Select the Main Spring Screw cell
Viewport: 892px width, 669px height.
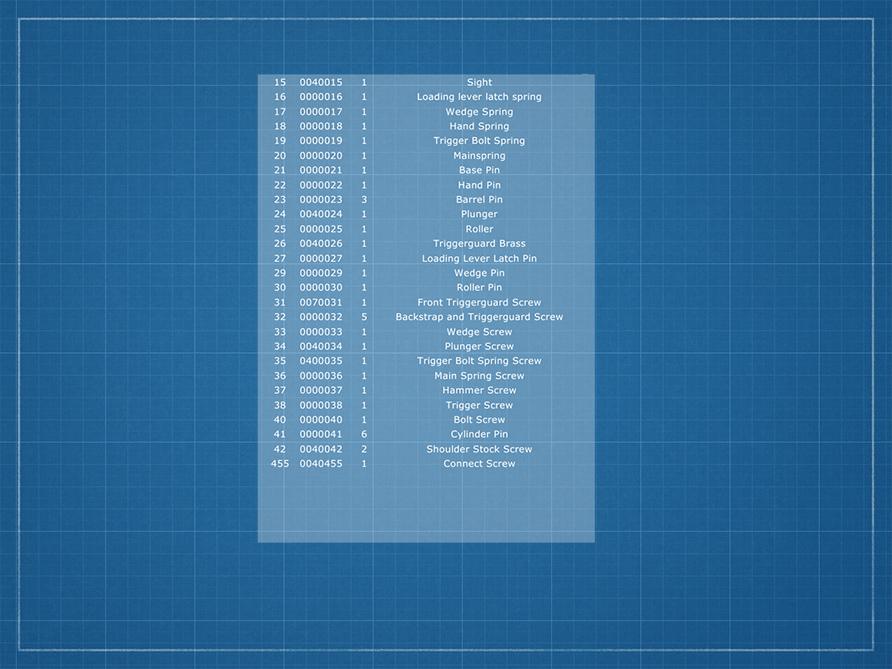click(x=479, y=376)
